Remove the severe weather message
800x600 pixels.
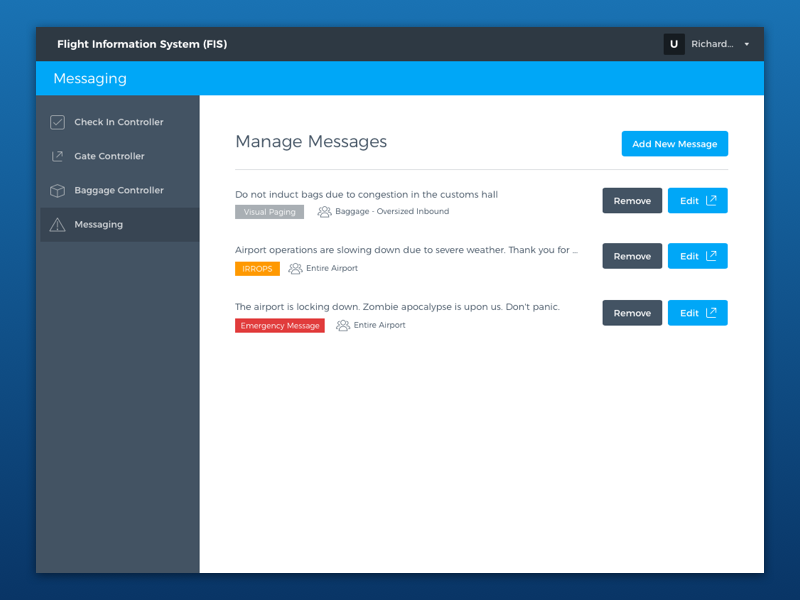pyautogui.click(x=632, y=256)
